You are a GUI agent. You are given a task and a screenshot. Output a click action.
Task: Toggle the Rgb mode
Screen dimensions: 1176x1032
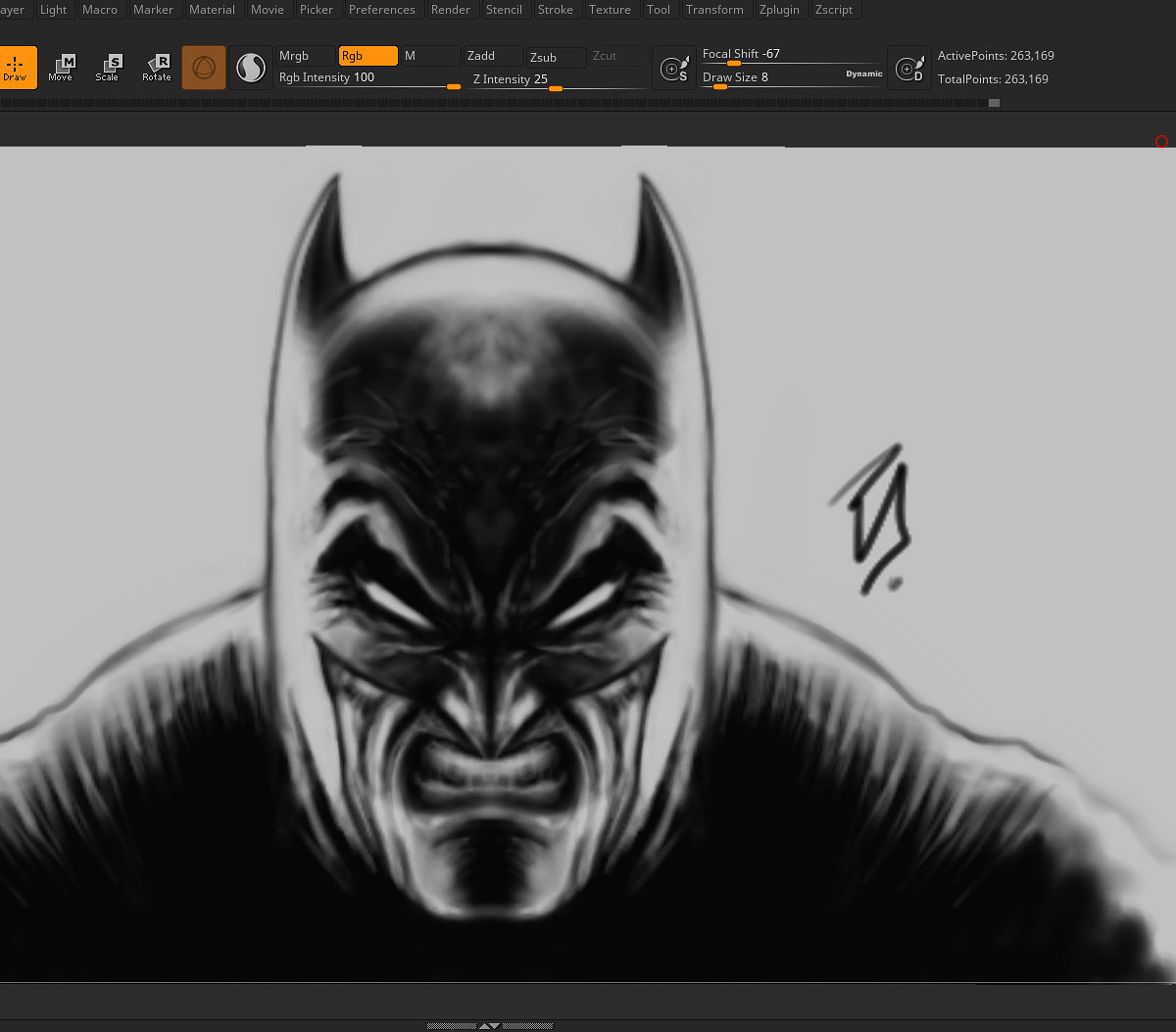tap(368, 56)
